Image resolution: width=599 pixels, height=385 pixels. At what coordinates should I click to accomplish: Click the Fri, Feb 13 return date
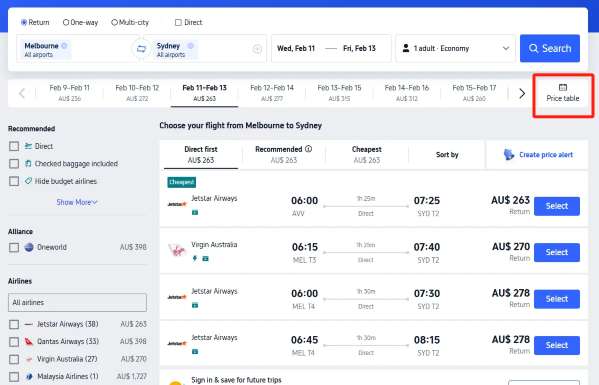click(x=359, y=49)
